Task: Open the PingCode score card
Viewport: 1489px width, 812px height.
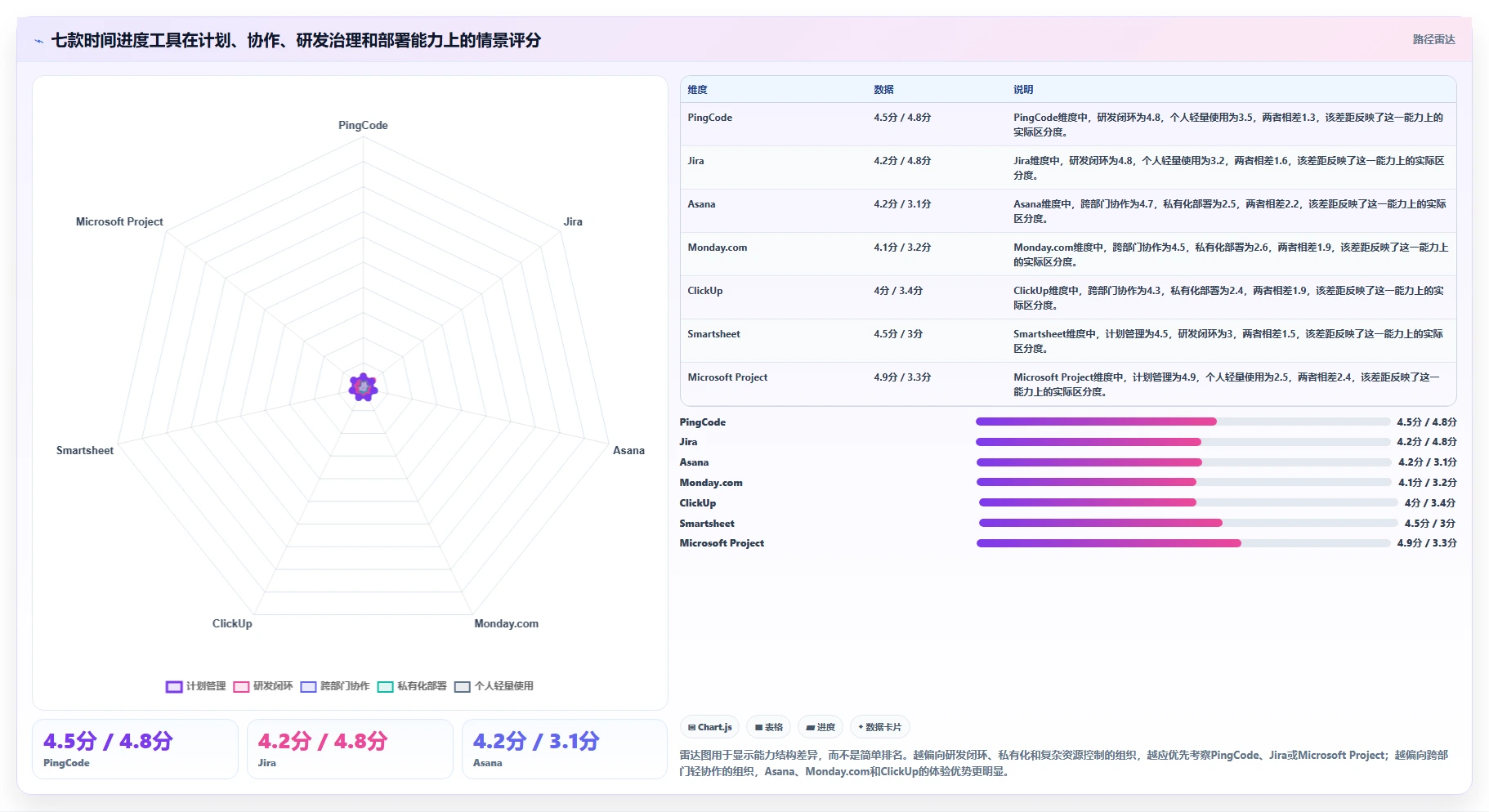Action: (x=135, y=749)
